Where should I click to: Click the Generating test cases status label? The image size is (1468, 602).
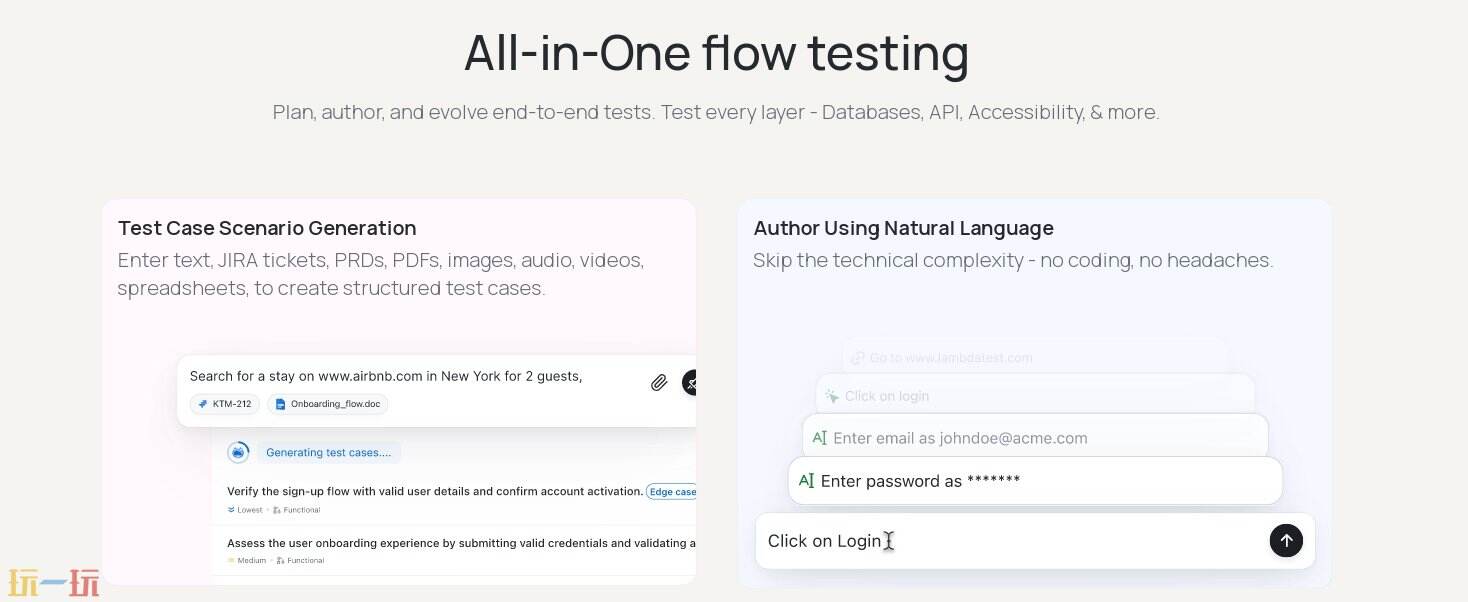coord(328,452)
